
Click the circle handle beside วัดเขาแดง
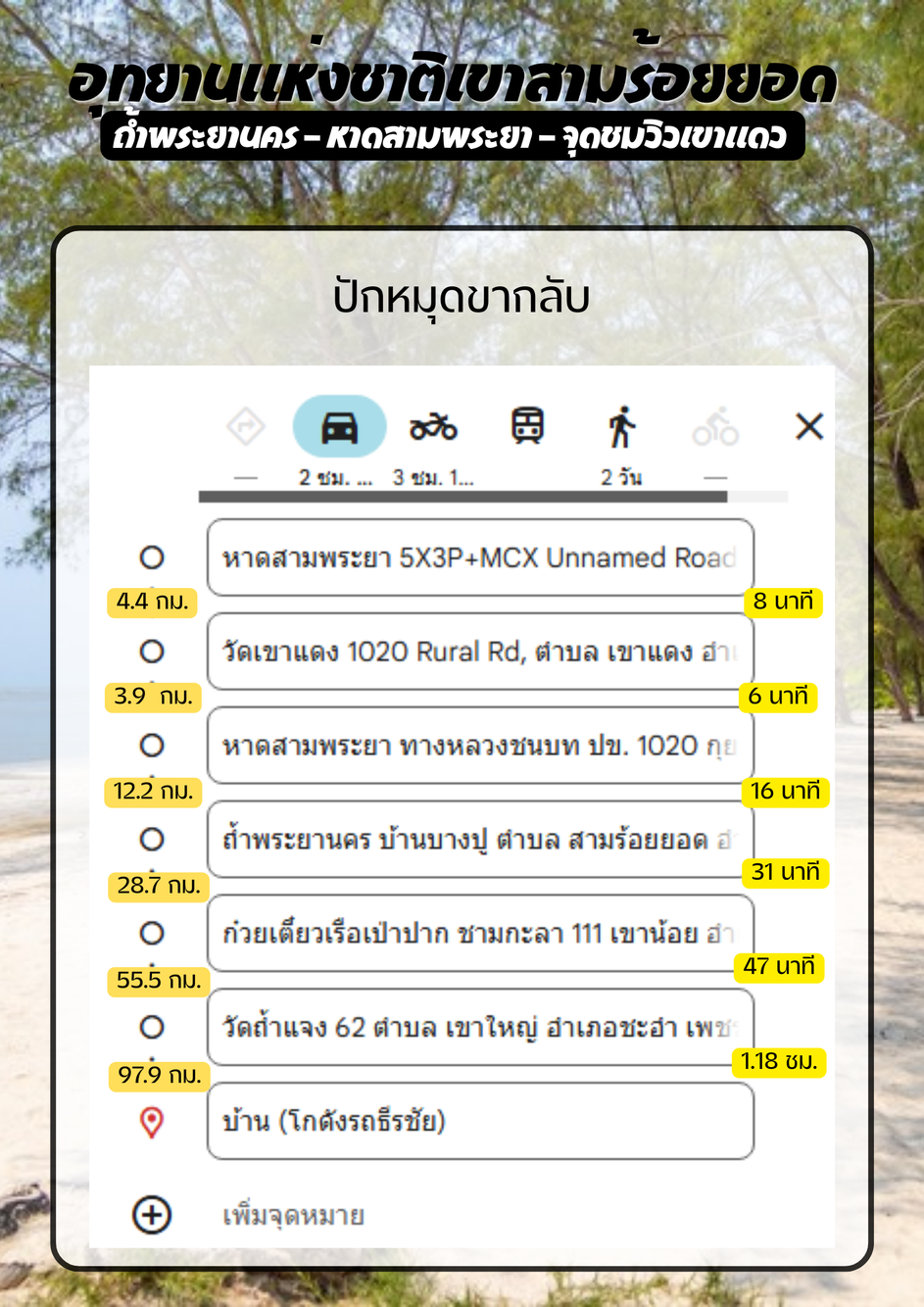pos(152,652)
